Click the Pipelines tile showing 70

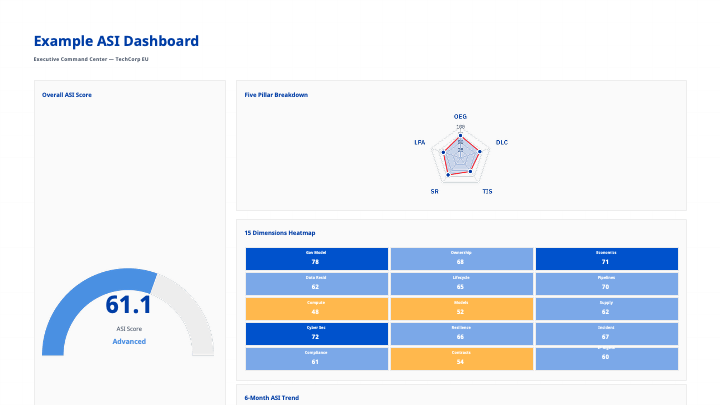tap(606, 284)
